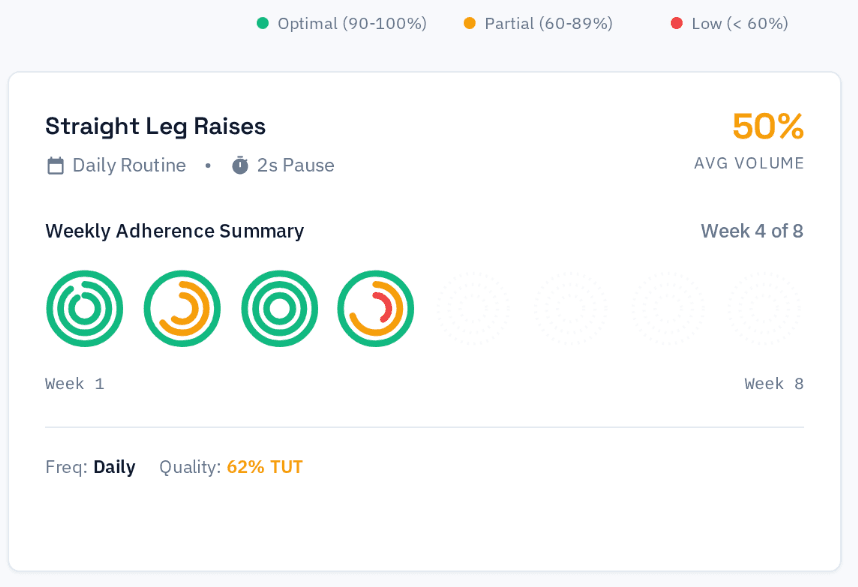The image size is (858, 587).
Task: Click the Straight Leg Raises exercise title
Action: [x=154, y=126]
